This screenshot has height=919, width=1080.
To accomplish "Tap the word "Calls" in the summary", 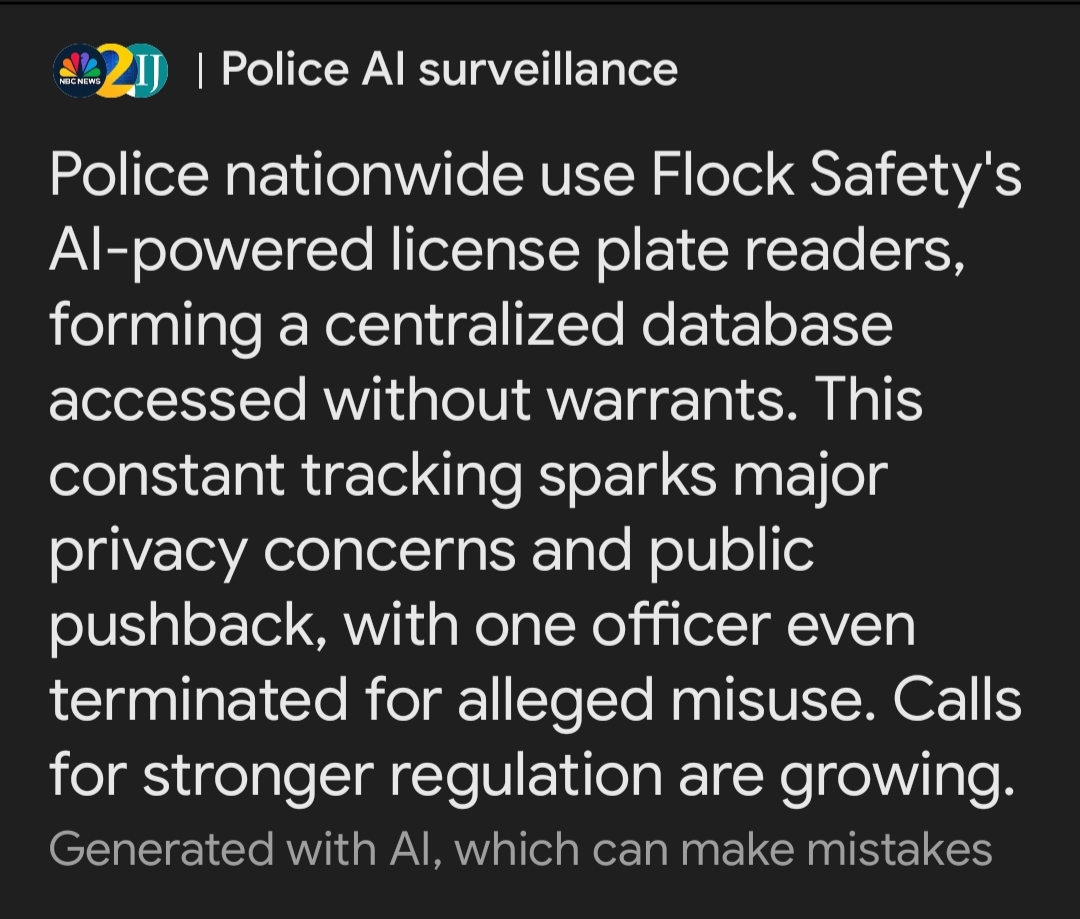I will pyautogui.click(x=957, y=699).
